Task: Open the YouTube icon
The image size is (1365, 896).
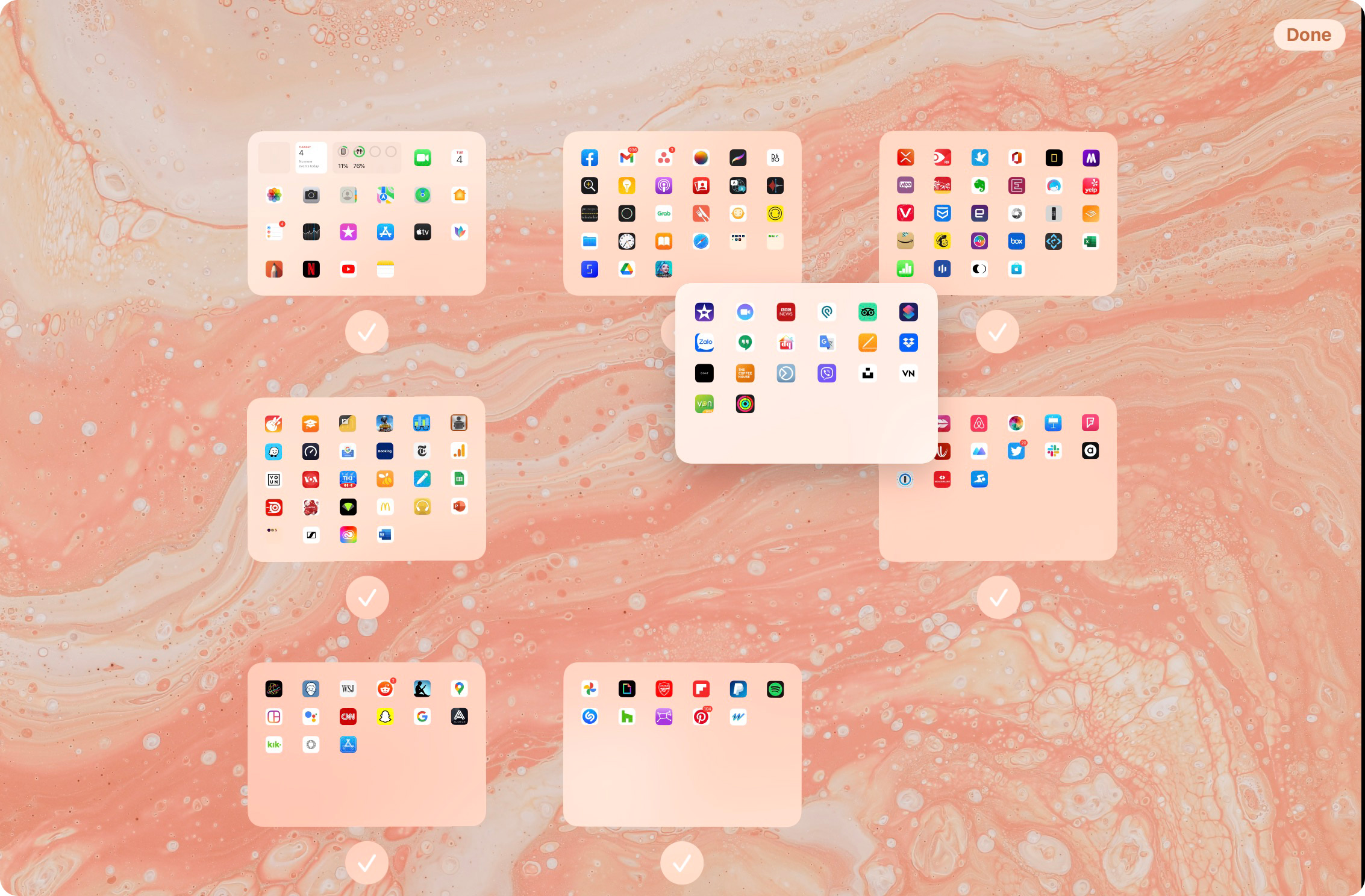Action: pos(348,269)
